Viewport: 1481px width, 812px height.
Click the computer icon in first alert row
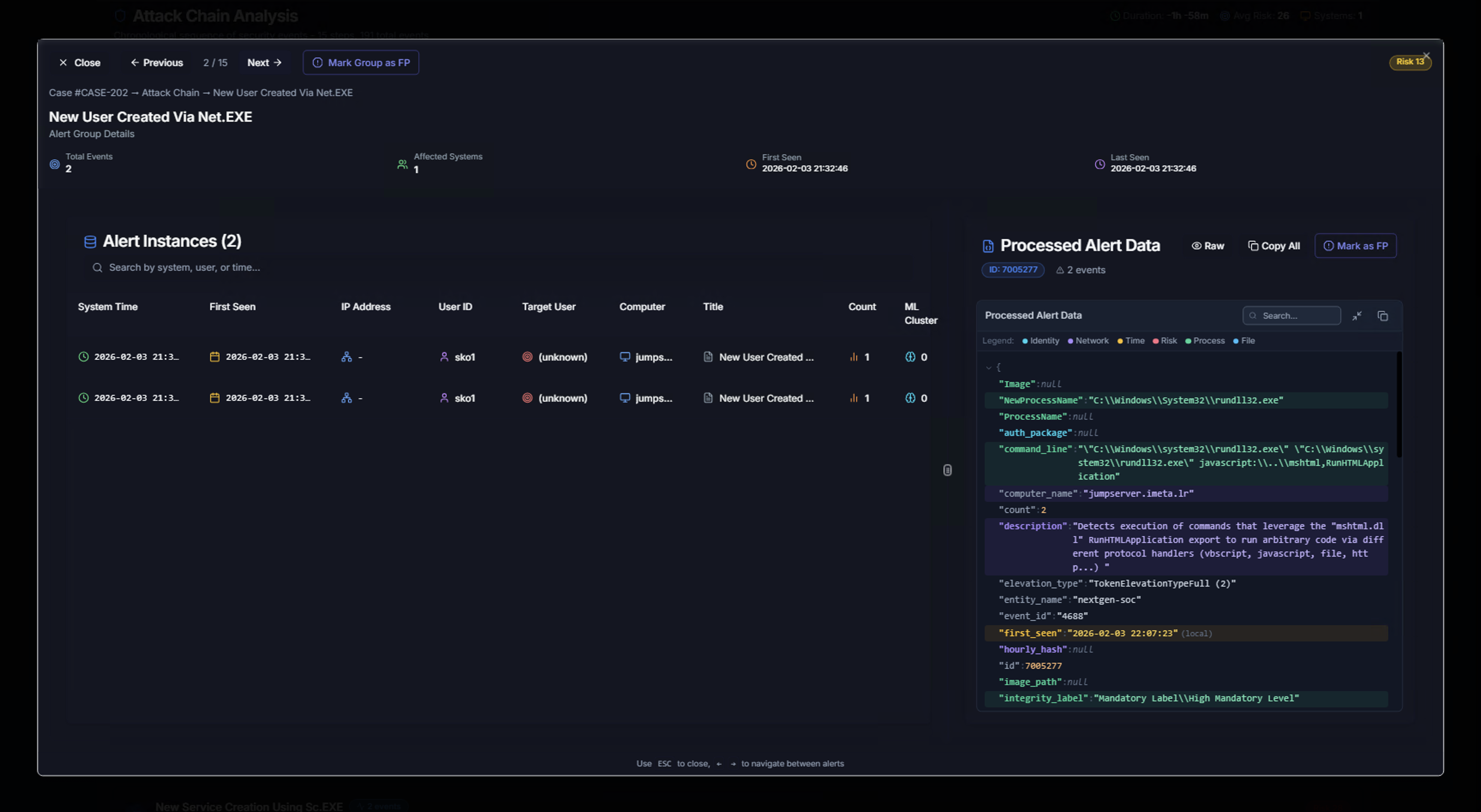pyautogui.click(x=624, y=357)
